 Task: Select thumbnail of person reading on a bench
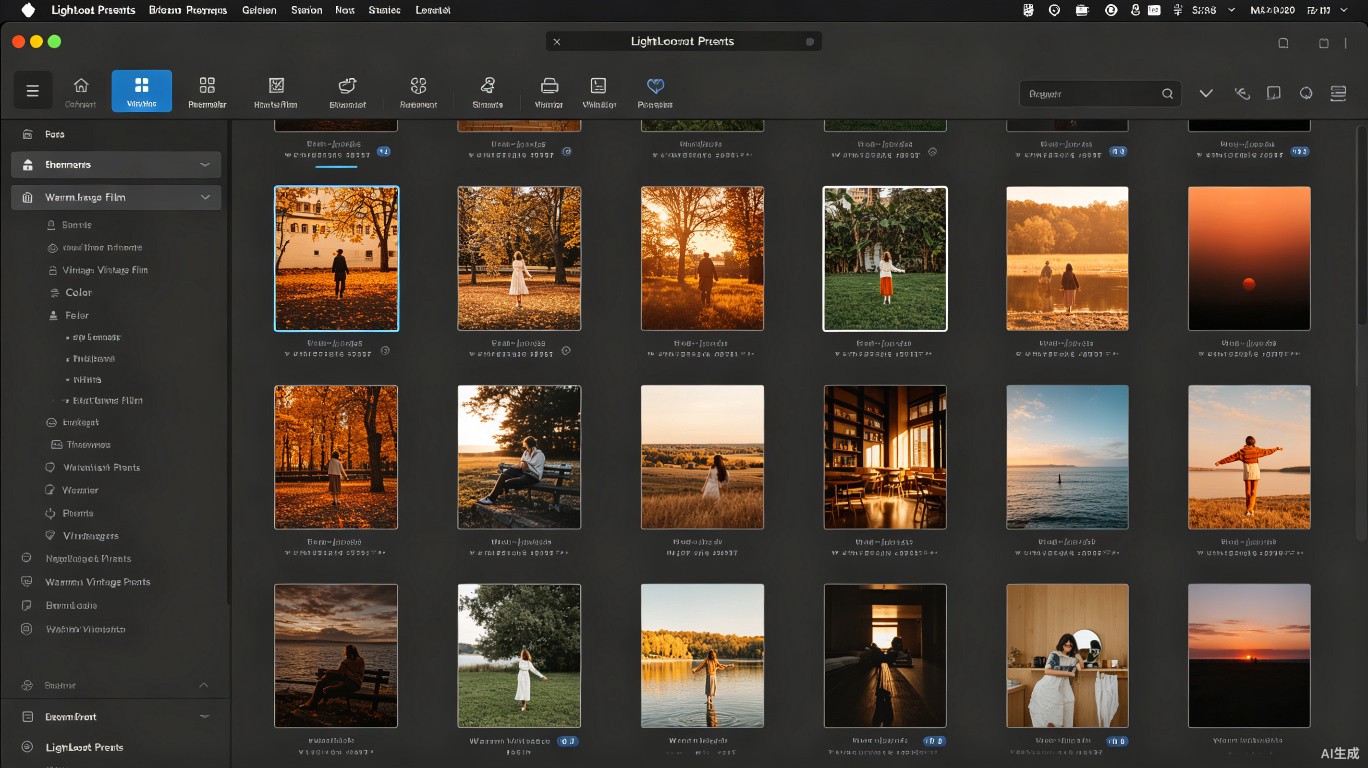tap(519, 457)
